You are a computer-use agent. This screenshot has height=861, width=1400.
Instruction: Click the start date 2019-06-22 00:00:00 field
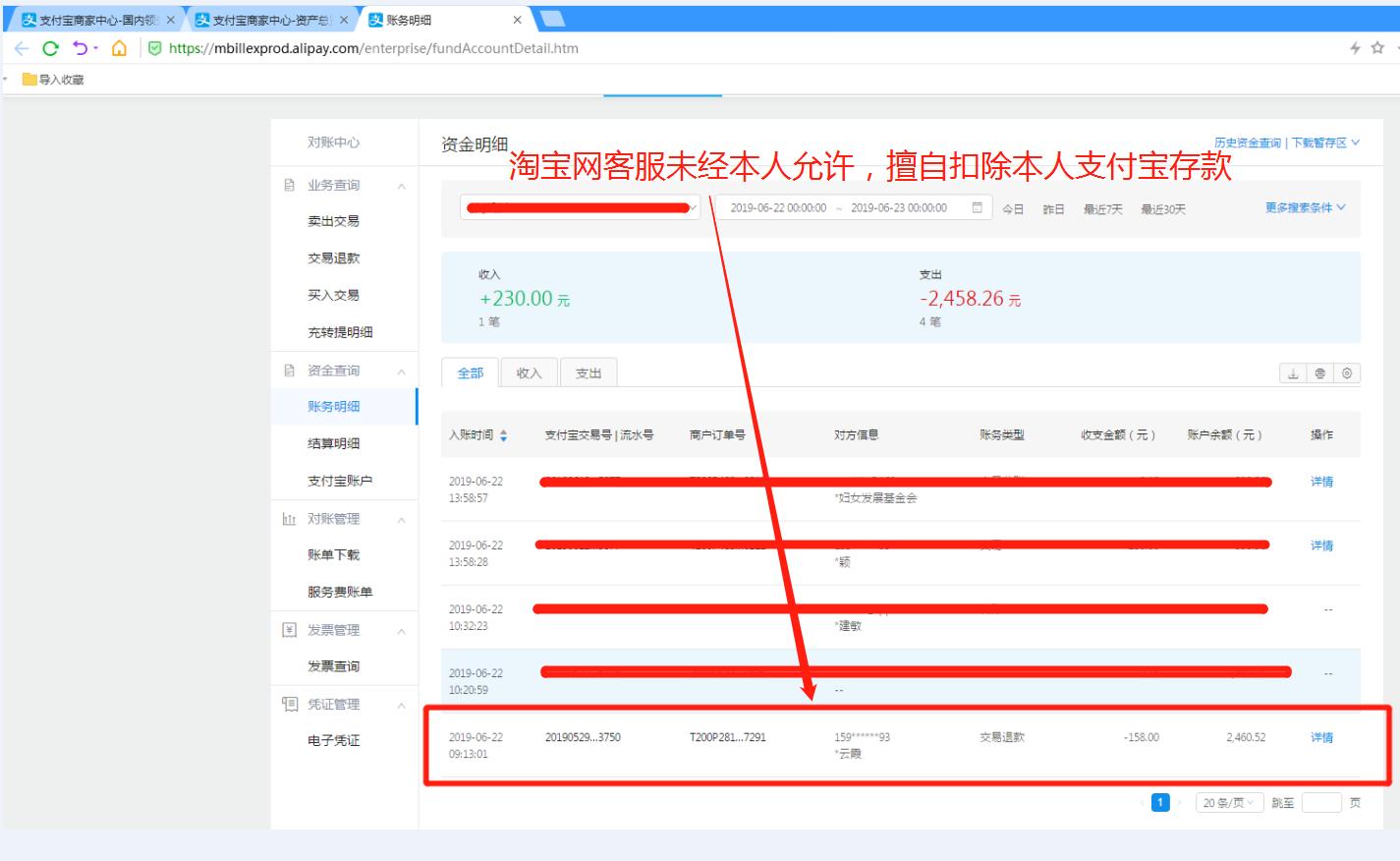[778, 208]
